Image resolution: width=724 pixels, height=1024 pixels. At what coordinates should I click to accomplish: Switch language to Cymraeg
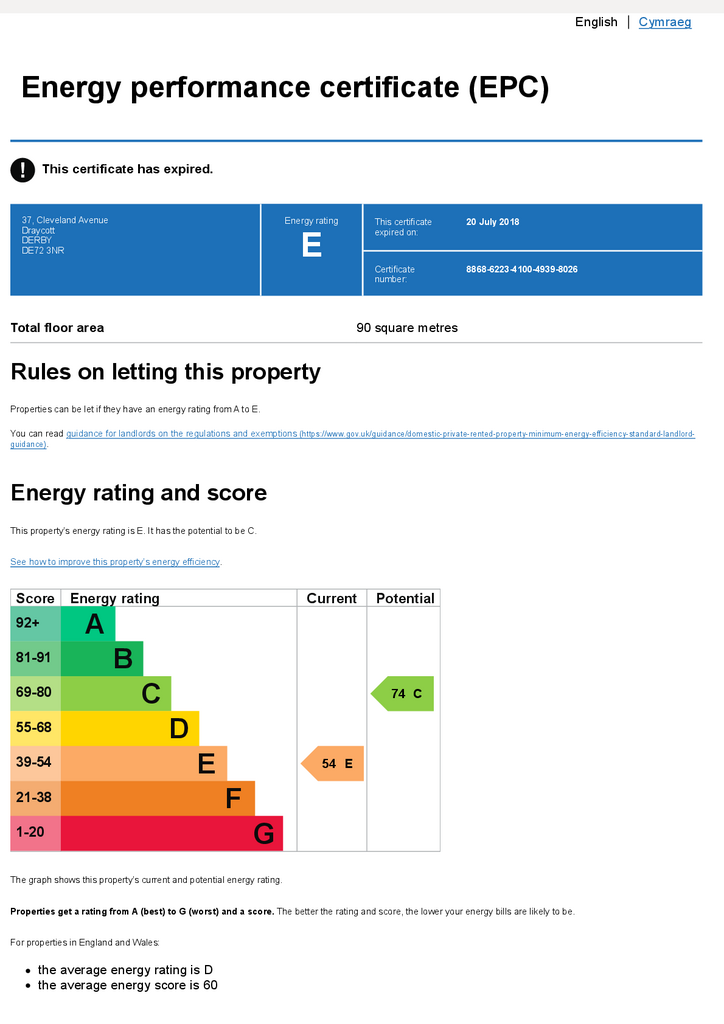[665, 22]
